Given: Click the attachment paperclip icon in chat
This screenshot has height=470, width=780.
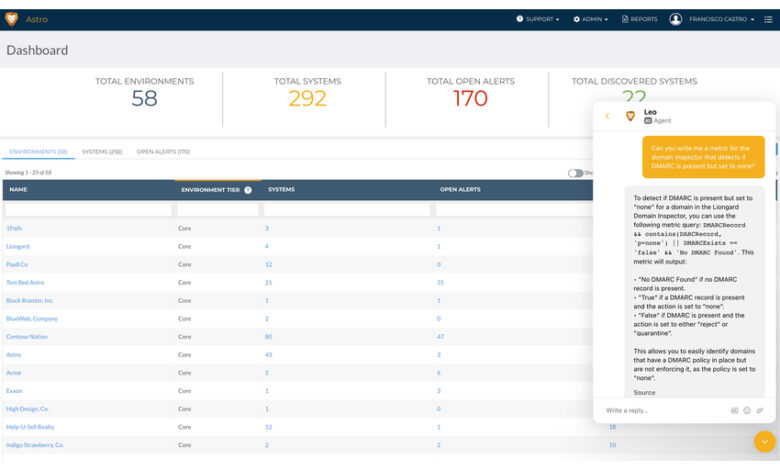Looking at the screenshot, I should pyautogui.click(x=760, y=410).
